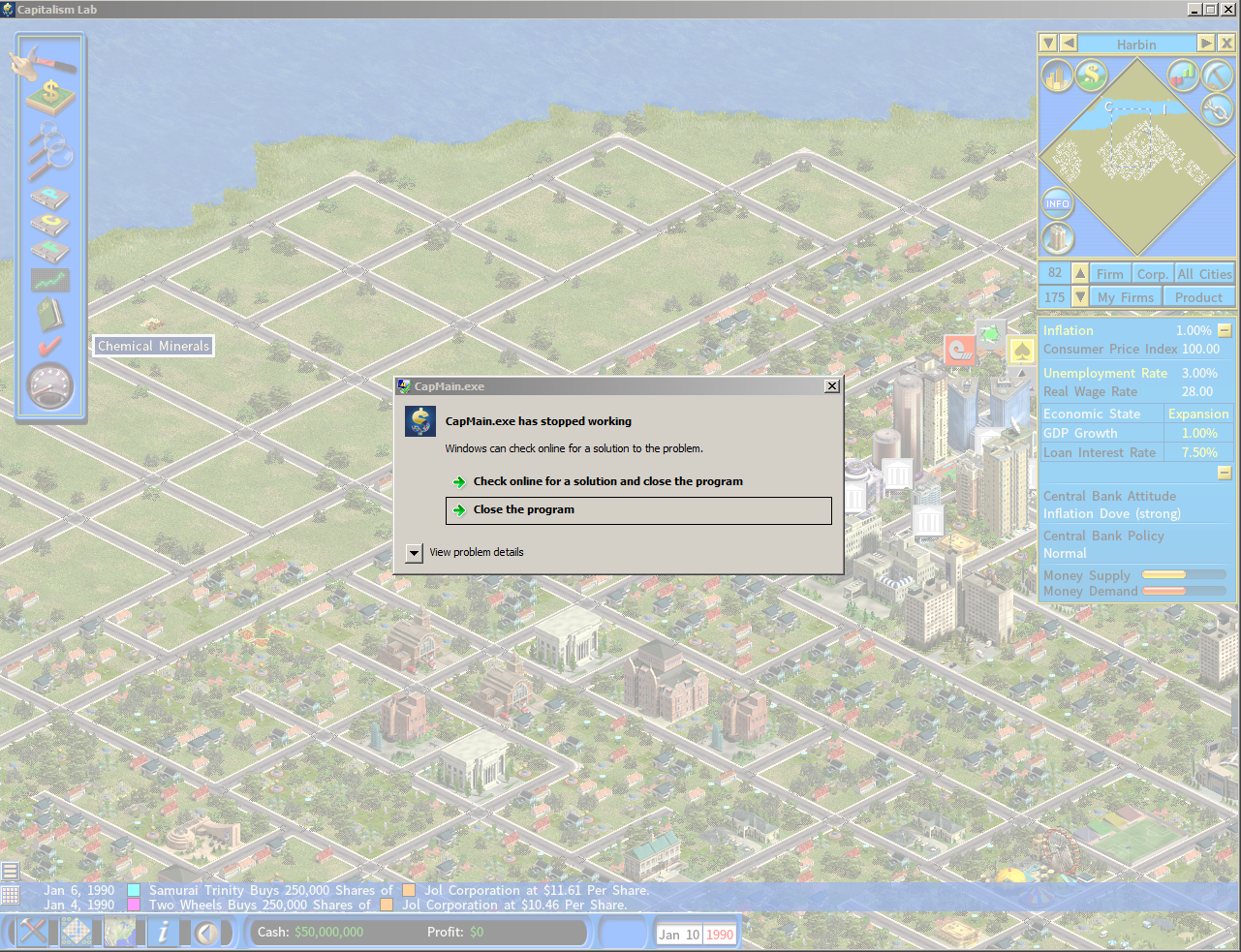Maximize the Capitalism Lab window

1210,10
